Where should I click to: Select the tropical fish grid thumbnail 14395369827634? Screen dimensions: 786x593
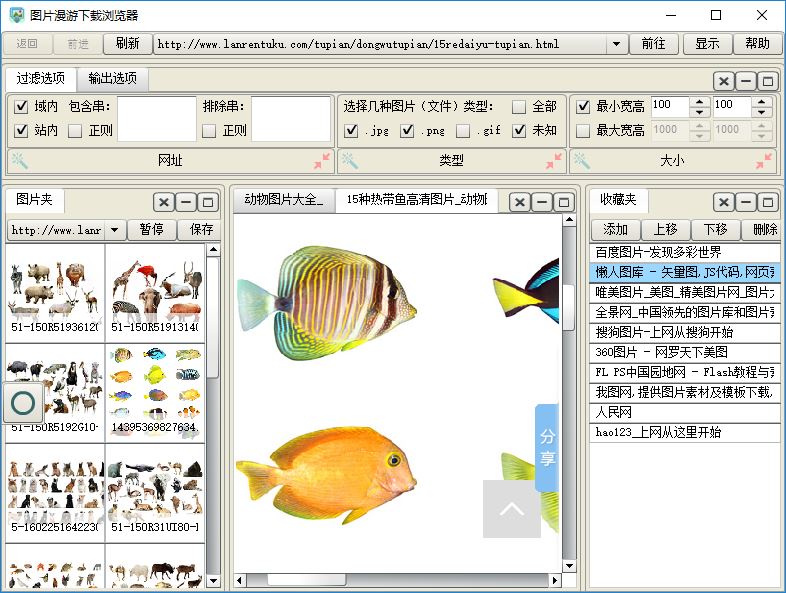[155, 393]
